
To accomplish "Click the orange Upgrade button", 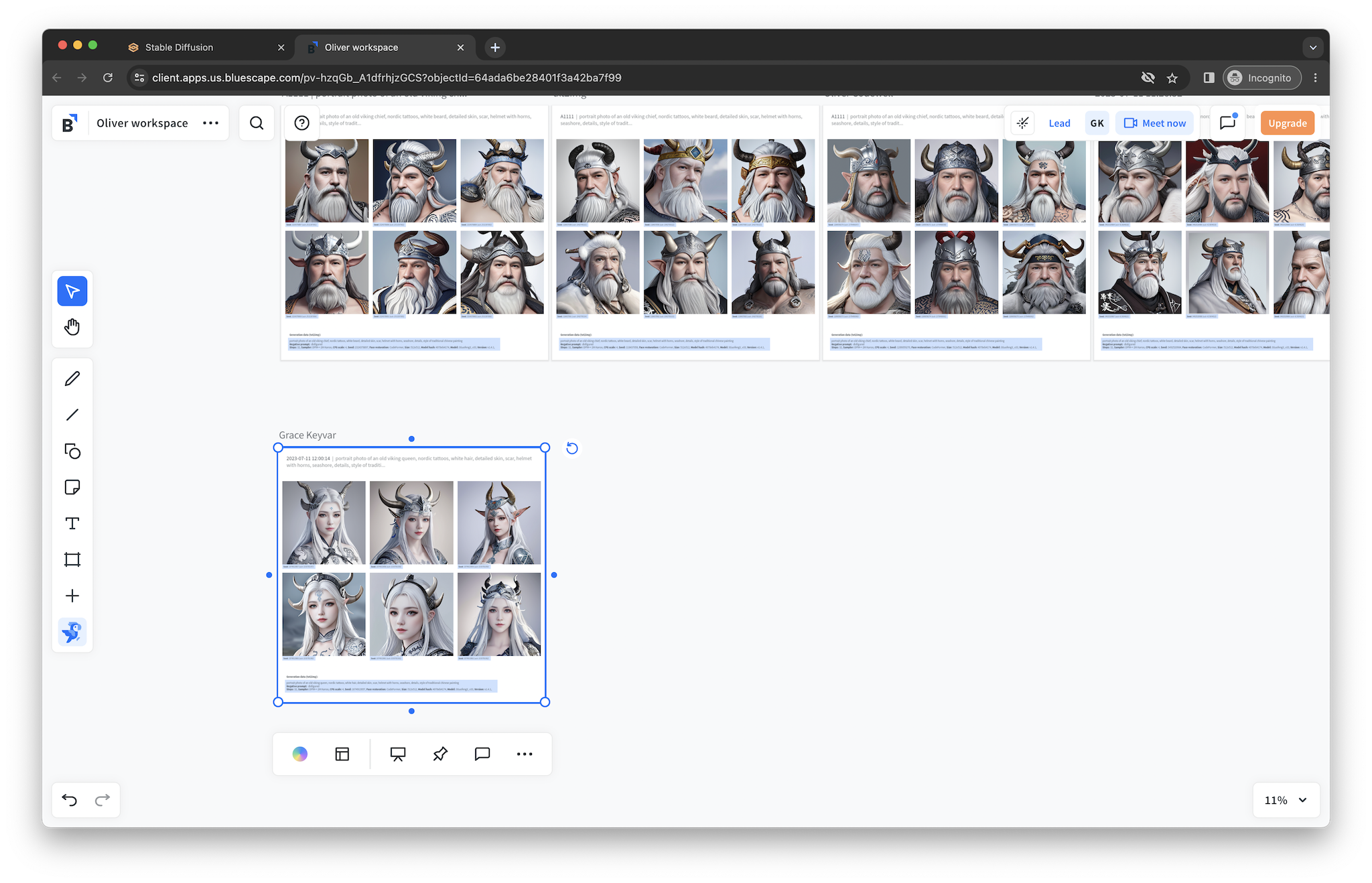I will tap(1287, 123).
